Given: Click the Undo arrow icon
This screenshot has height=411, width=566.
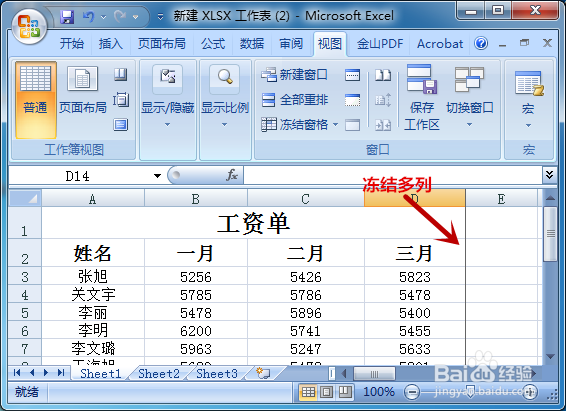Looking at the screenshot, I should point(89,16).
